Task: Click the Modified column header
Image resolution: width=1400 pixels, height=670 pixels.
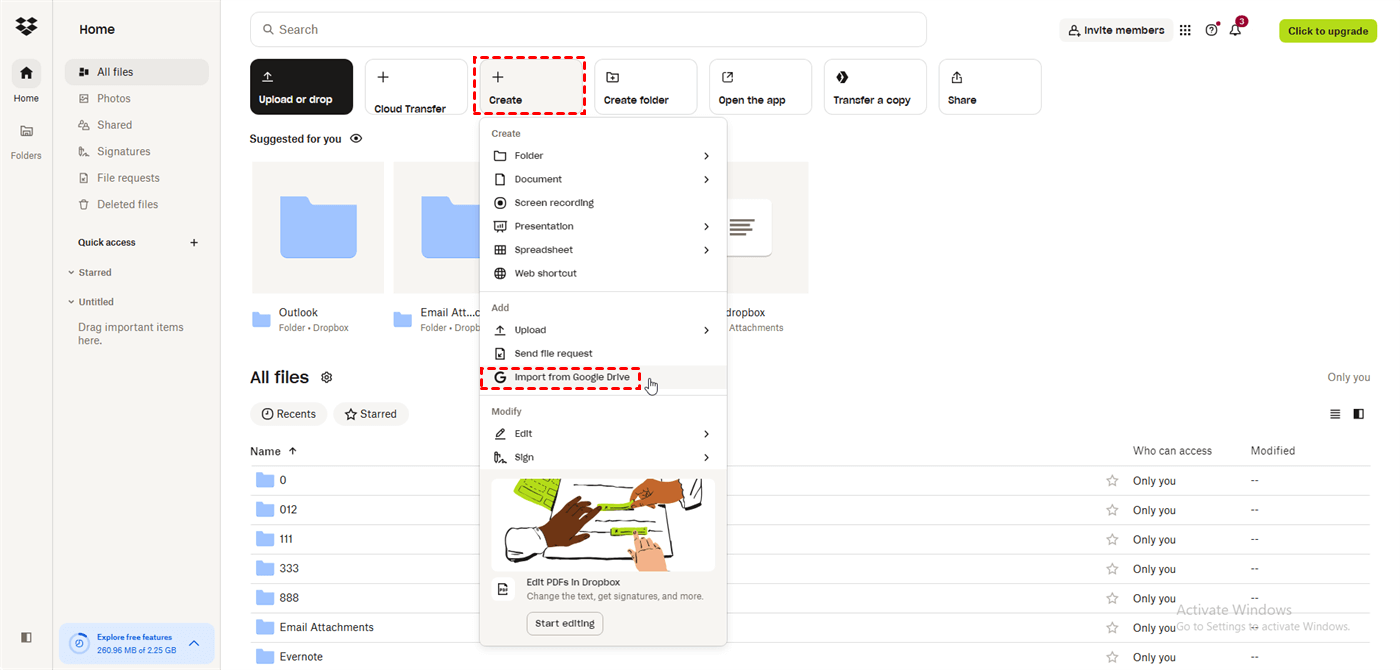Action: click(1272, 451)
